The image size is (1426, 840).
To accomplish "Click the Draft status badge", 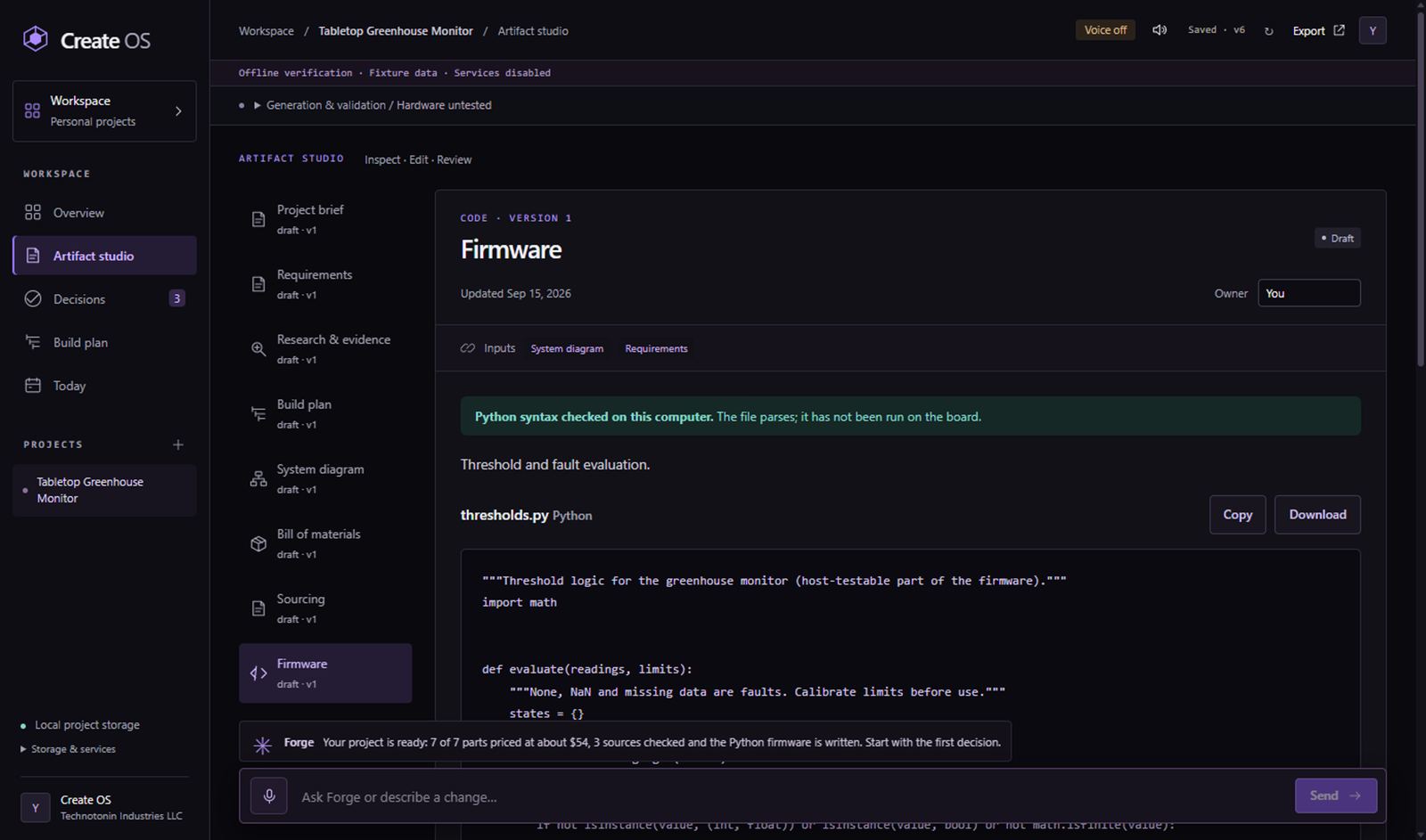I will click(1337, 238).
